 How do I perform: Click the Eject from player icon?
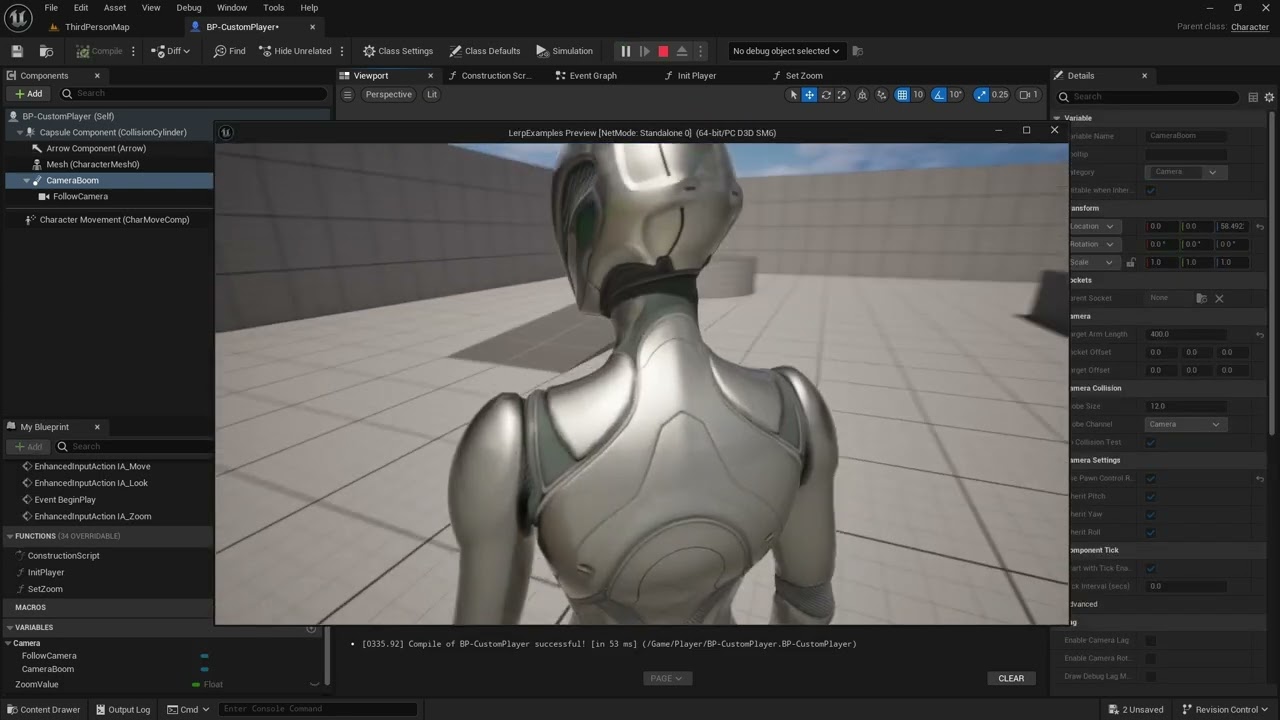point(682,51)
